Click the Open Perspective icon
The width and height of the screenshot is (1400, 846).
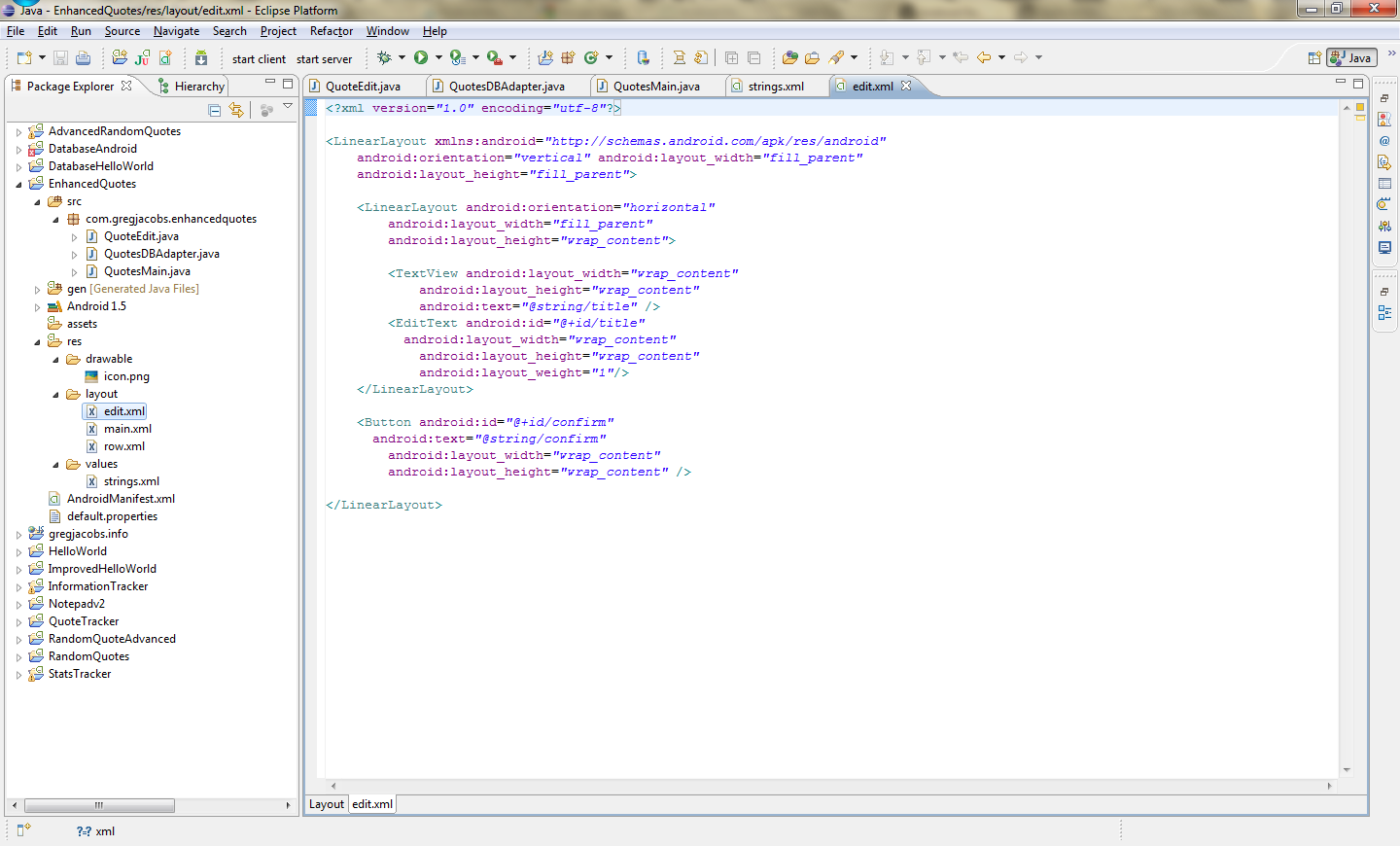tap(1314, 58)
